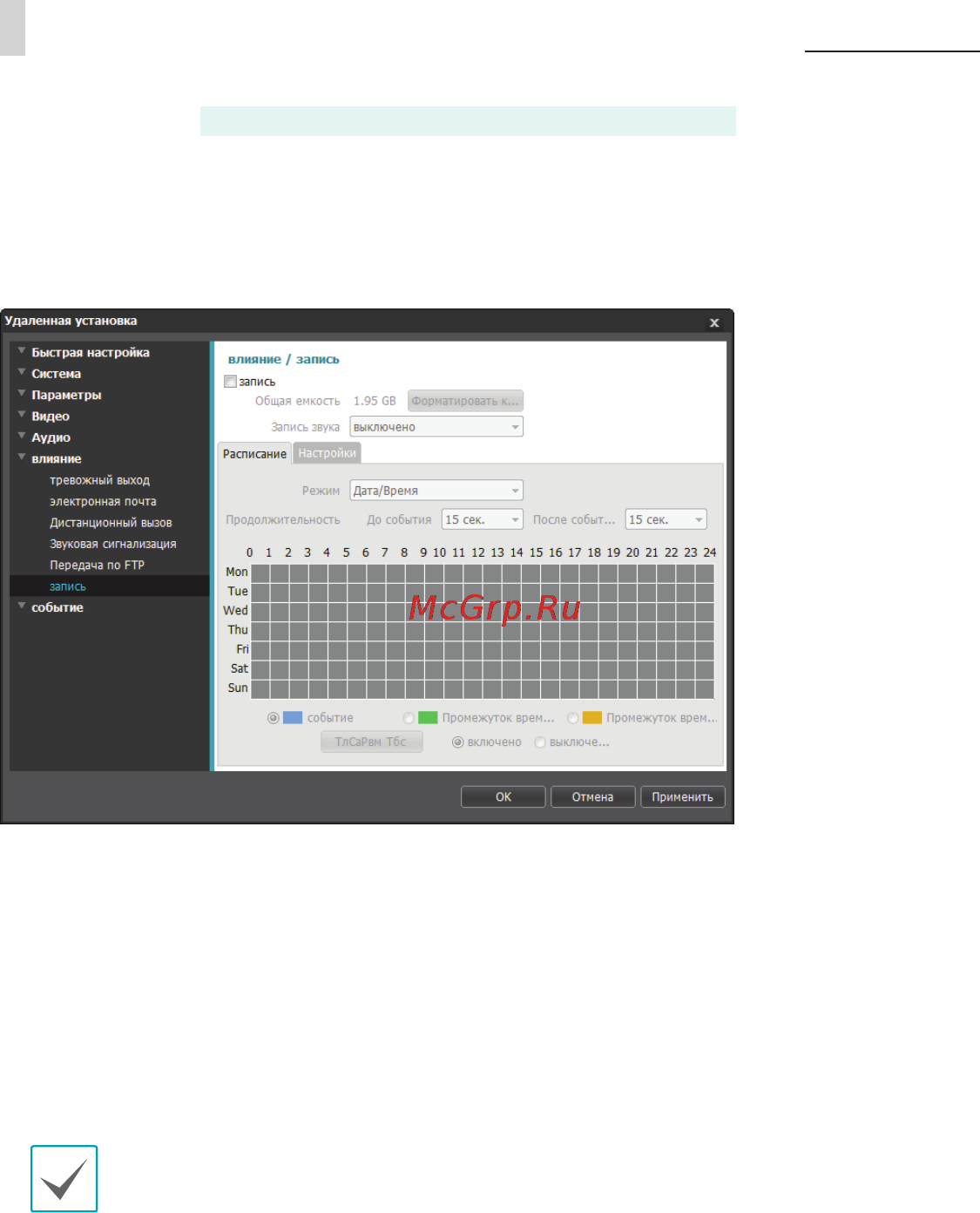Select the событие radio option
The width and height of the screenshot is (980, 1213).
[x=274, y=718]
